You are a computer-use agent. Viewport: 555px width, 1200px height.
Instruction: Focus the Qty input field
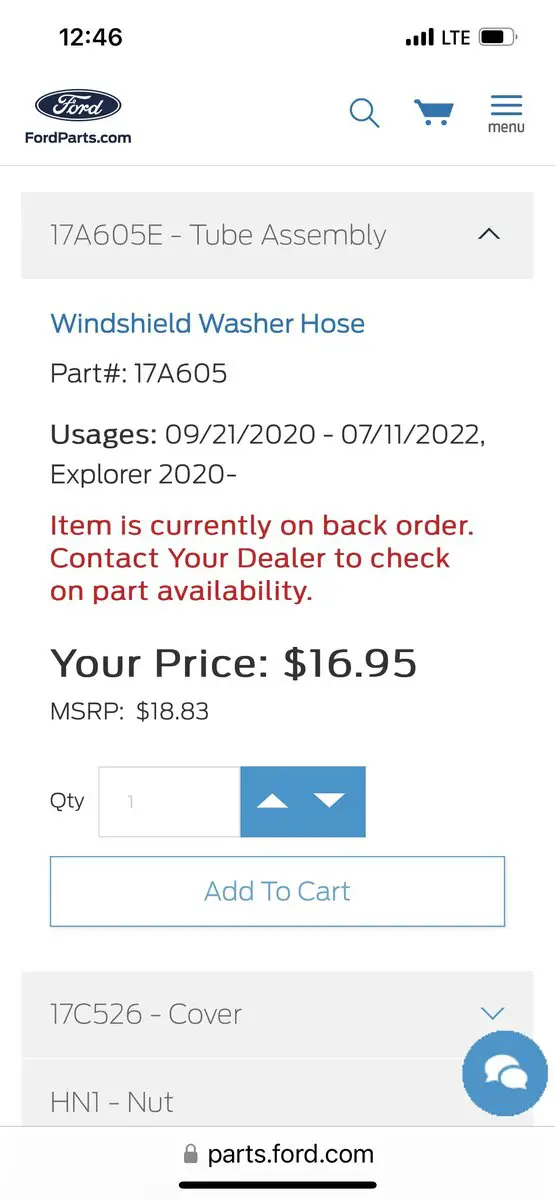(x=169, y=801)
